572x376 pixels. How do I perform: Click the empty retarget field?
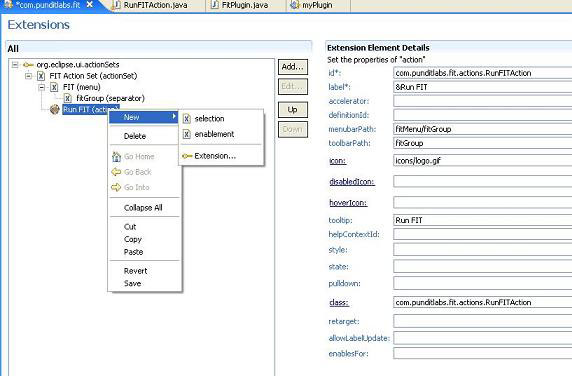(x=482, y=321)
